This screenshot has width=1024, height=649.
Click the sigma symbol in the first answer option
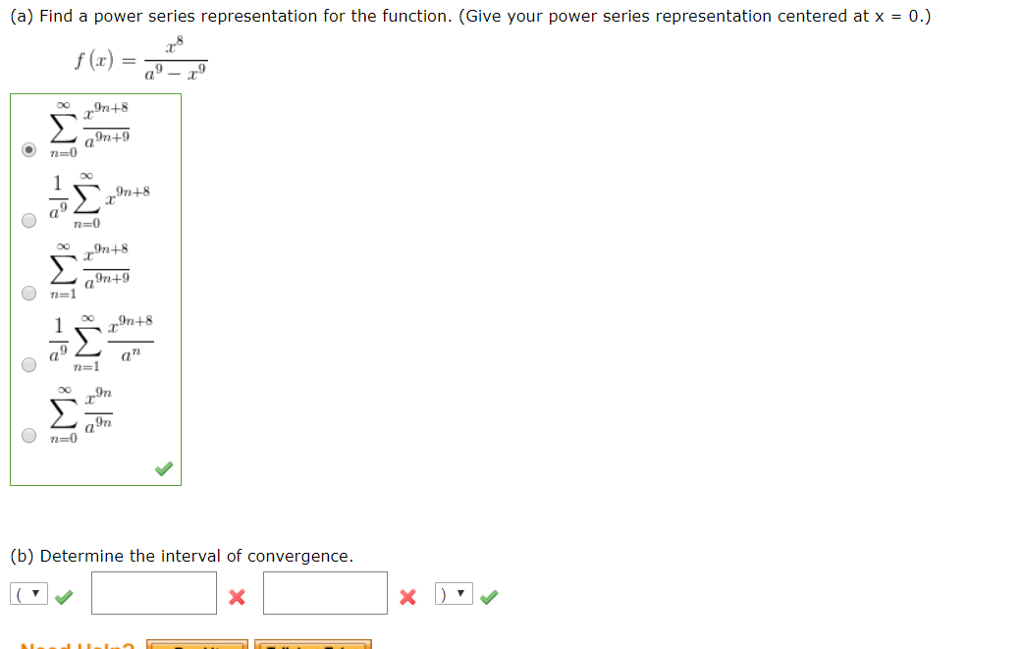coord(62,126)
